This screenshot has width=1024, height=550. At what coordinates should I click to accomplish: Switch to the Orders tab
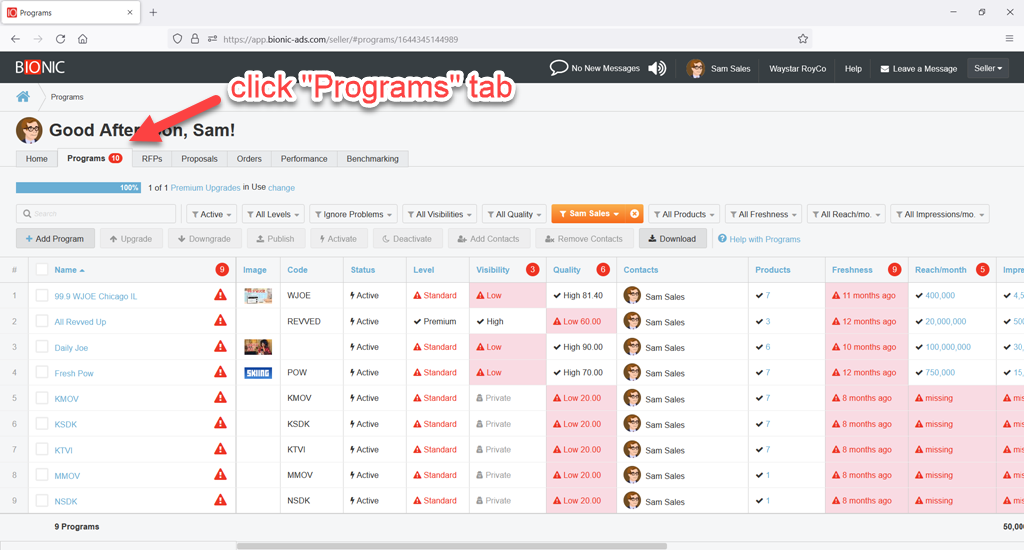(249, 159)
